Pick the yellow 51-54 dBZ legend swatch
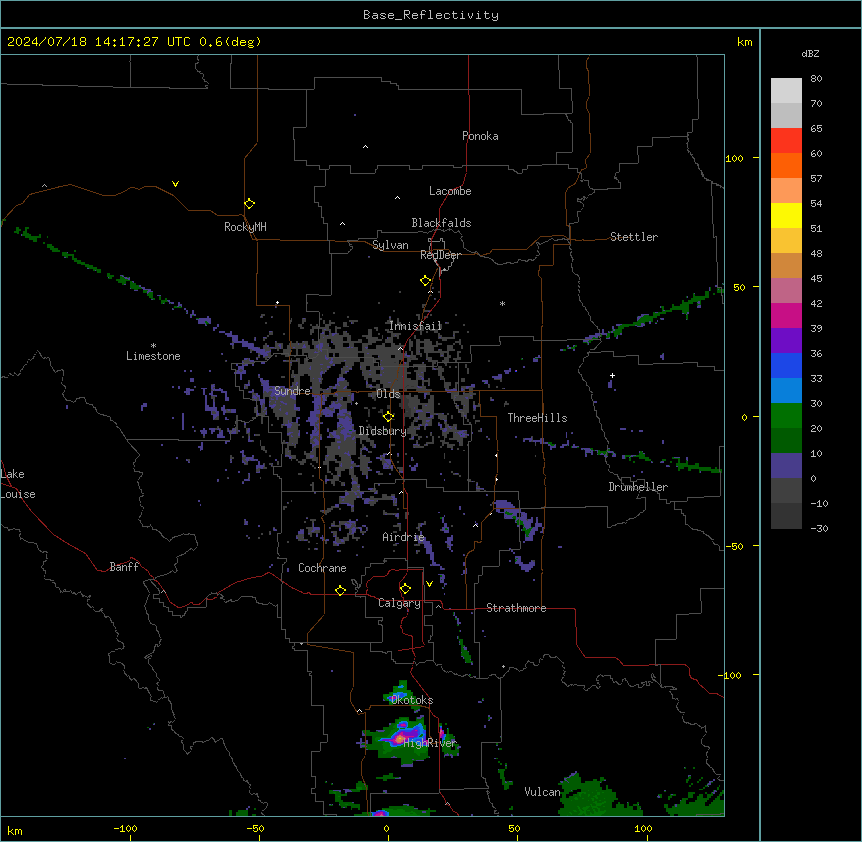Image resolution: width=862 pixels, height=842 pixels. [x=786, y=215]
